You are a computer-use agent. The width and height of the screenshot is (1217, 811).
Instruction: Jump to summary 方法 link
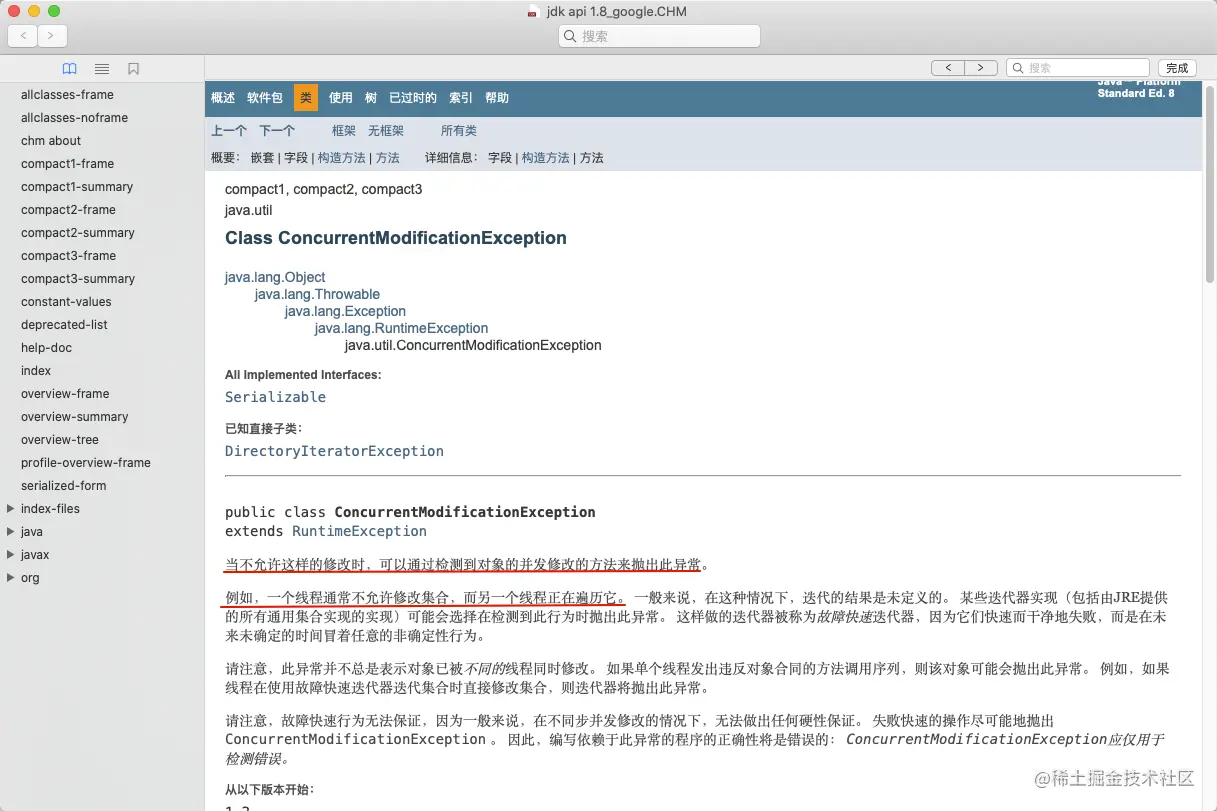tap(388, 158)
